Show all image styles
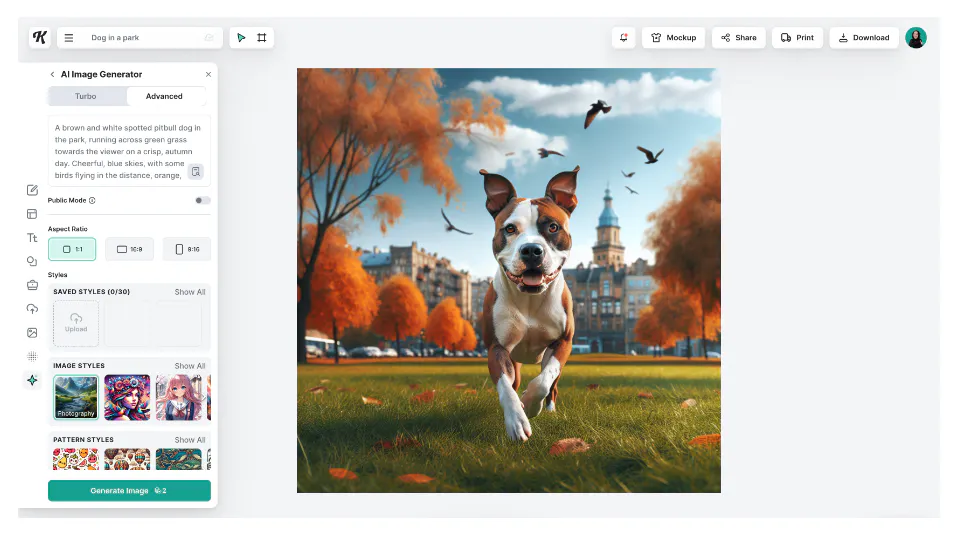 [190, 366]
